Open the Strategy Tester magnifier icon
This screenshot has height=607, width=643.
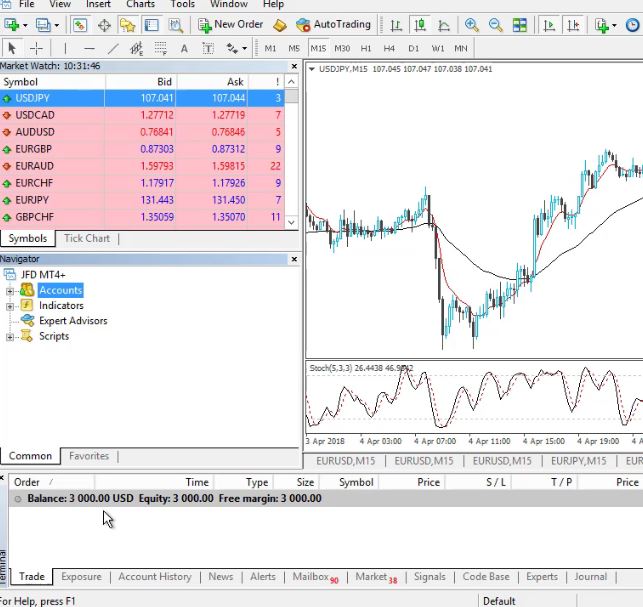(x=176, y=25)
